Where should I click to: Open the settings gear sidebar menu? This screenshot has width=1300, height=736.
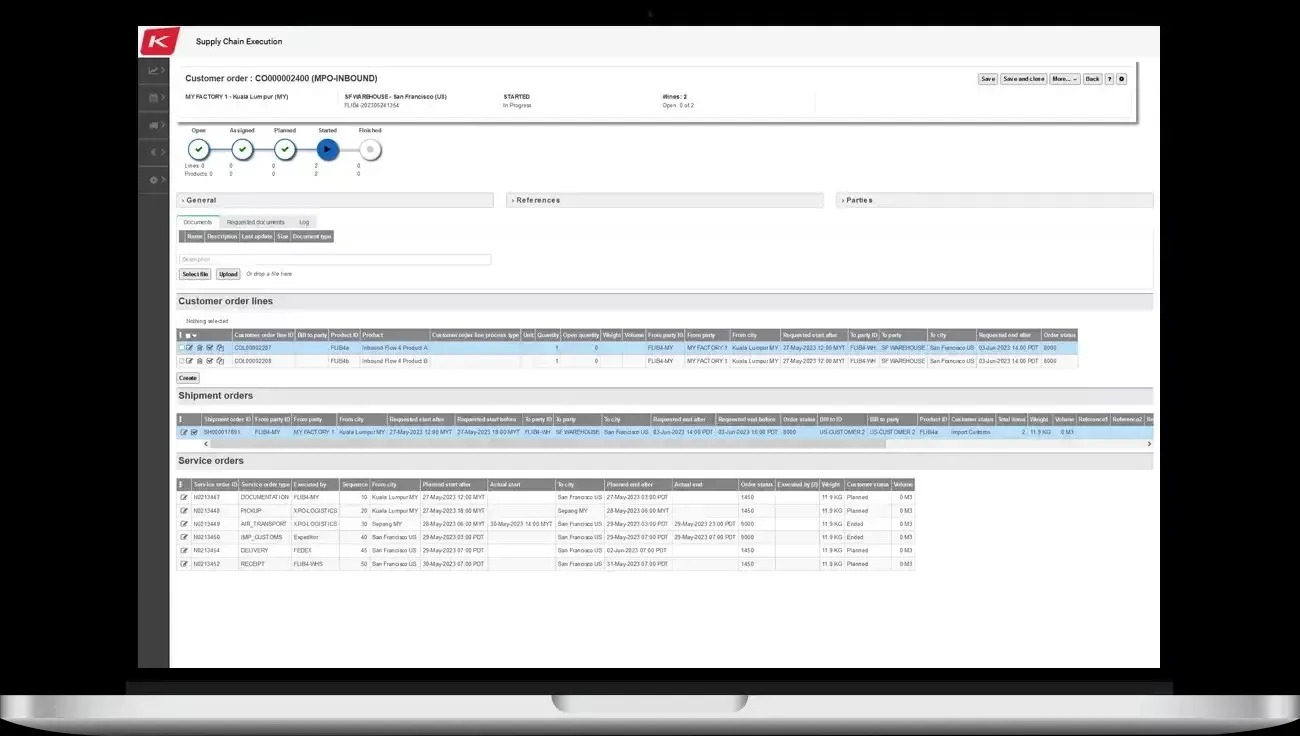coord(154,180)
